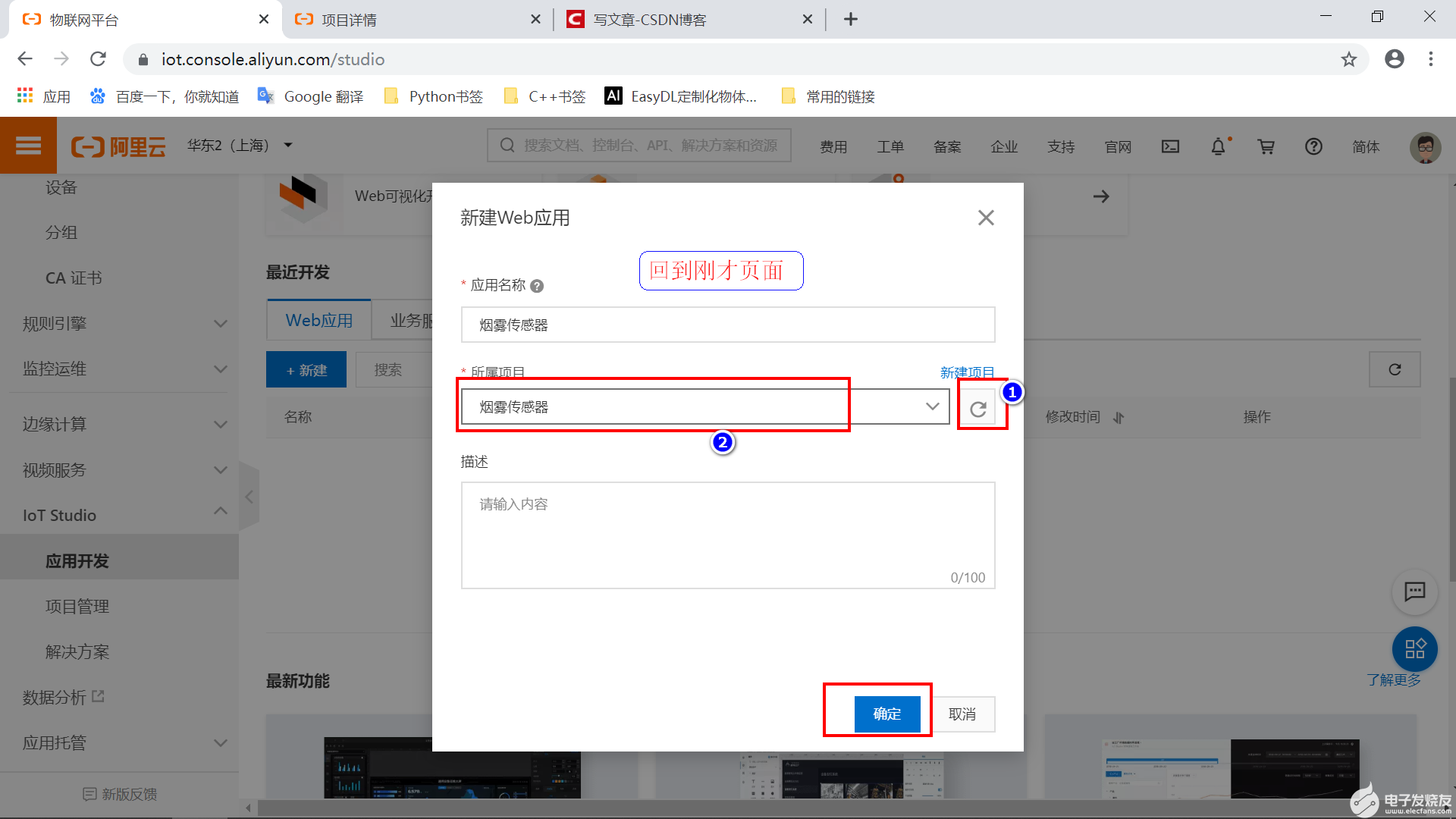Refresh the 所属项目 project list
Image resolution: width=1456 pixels, height=819 pixels.
pyautogui.click(x=979, y=406)
